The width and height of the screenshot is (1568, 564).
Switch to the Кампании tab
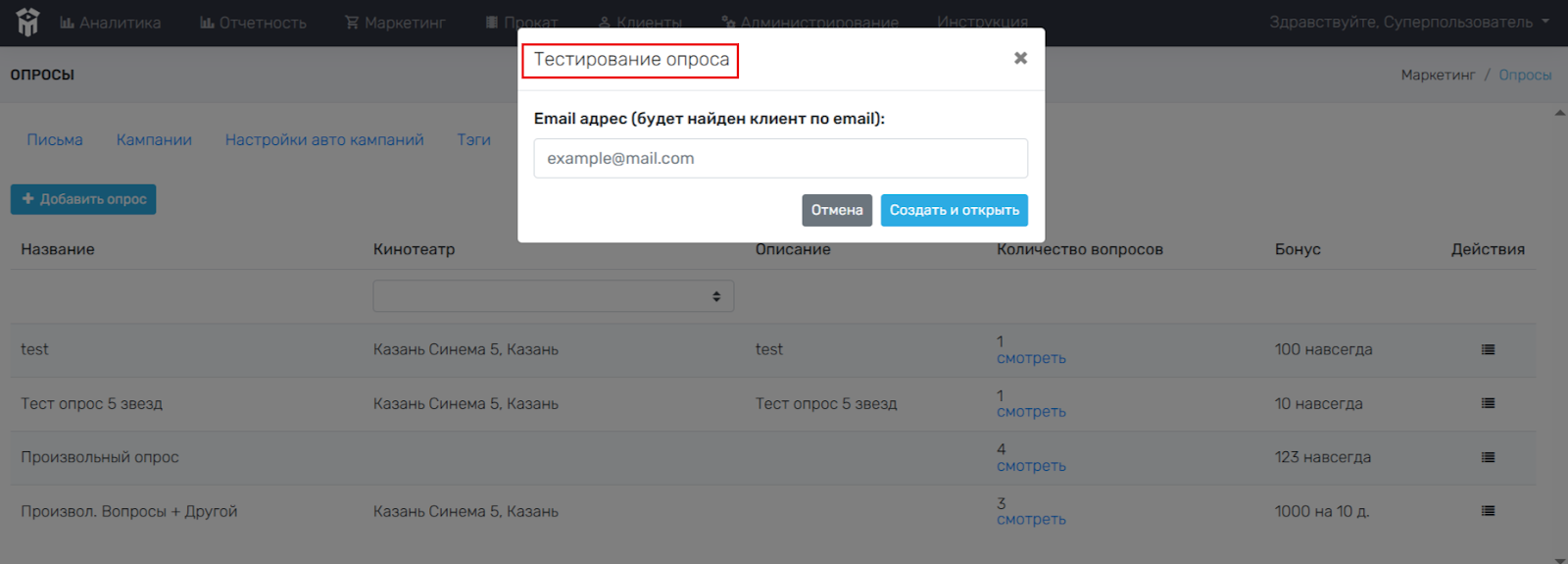(154, 140)
